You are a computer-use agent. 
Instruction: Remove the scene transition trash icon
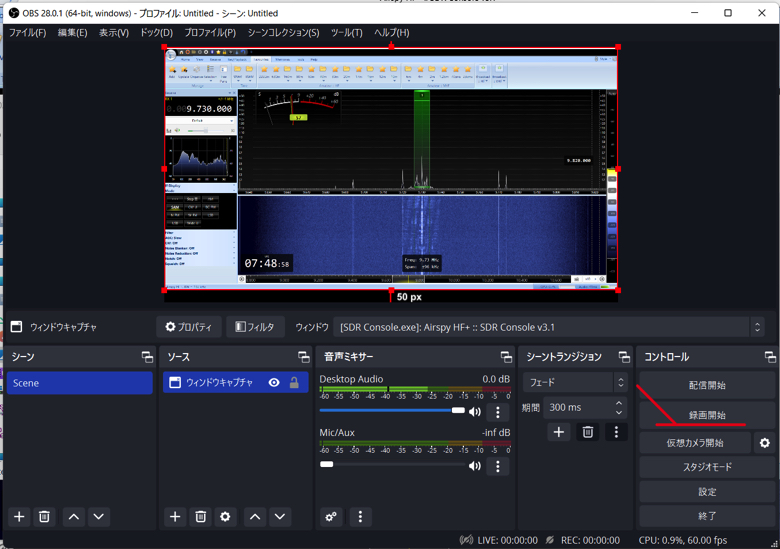click(587, 432)
